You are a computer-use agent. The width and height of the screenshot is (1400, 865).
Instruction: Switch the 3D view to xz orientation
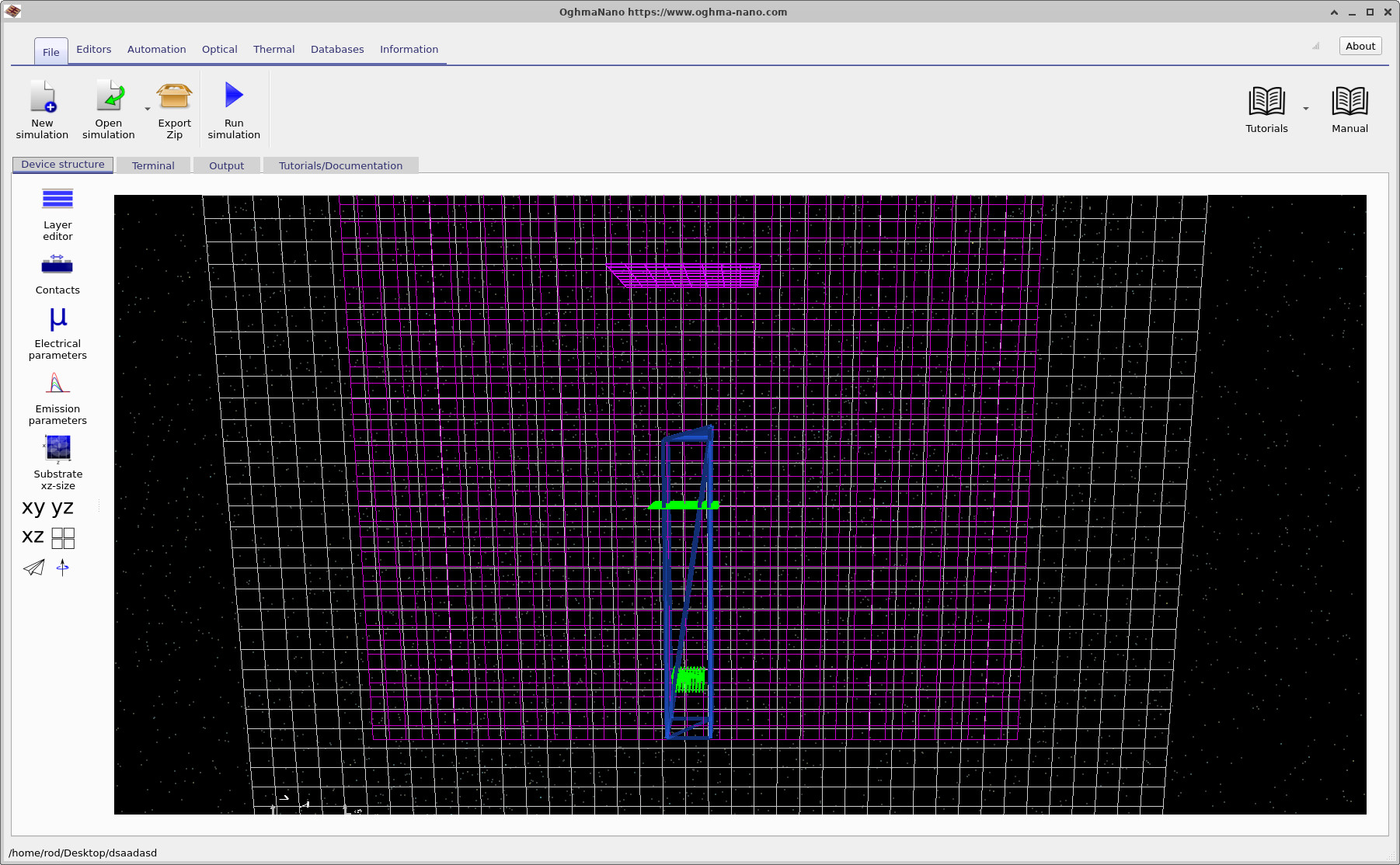(32, 536)
